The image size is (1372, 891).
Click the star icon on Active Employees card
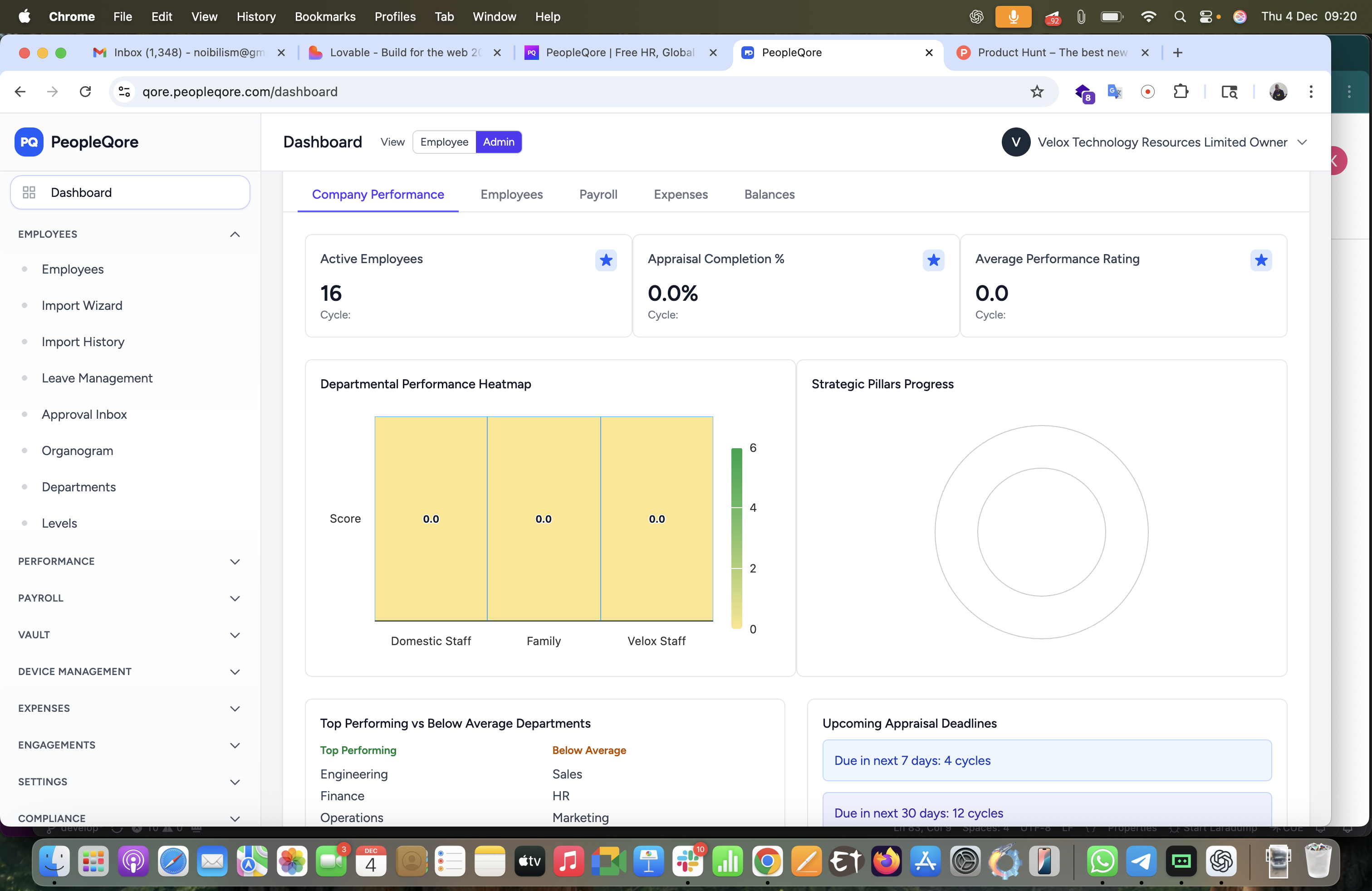pos(606,260)
